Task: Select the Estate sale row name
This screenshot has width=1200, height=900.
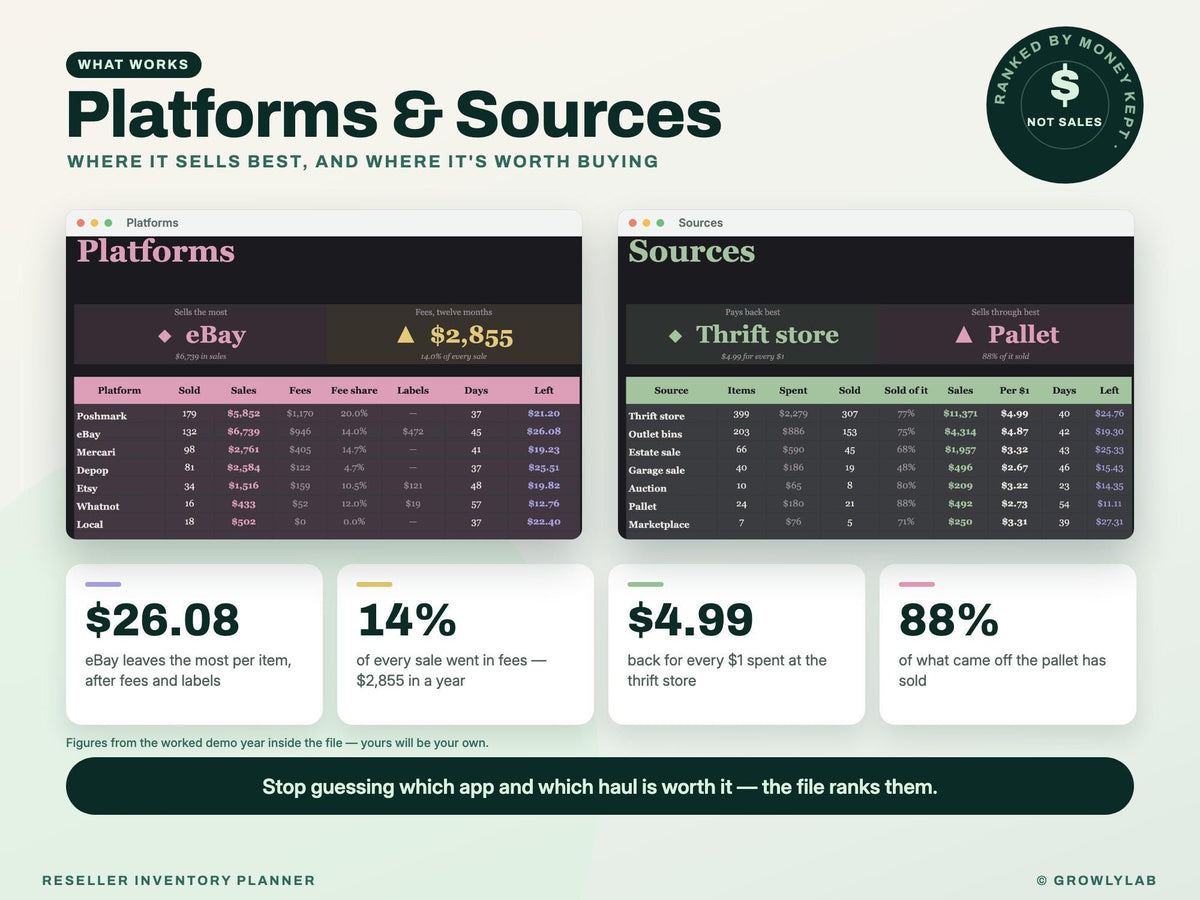Action: [654, 452]
